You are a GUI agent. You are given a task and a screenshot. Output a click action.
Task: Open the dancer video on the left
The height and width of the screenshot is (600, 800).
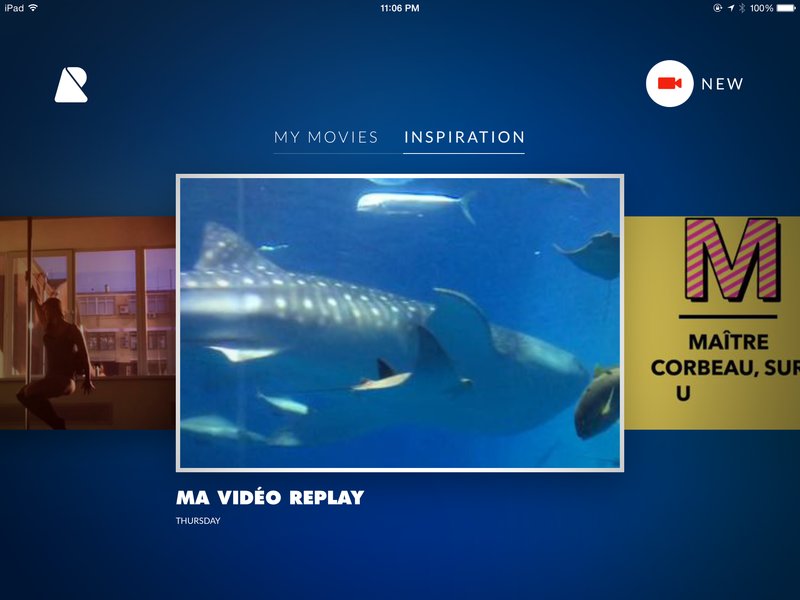pyautogui.click(x=88, y=323)
